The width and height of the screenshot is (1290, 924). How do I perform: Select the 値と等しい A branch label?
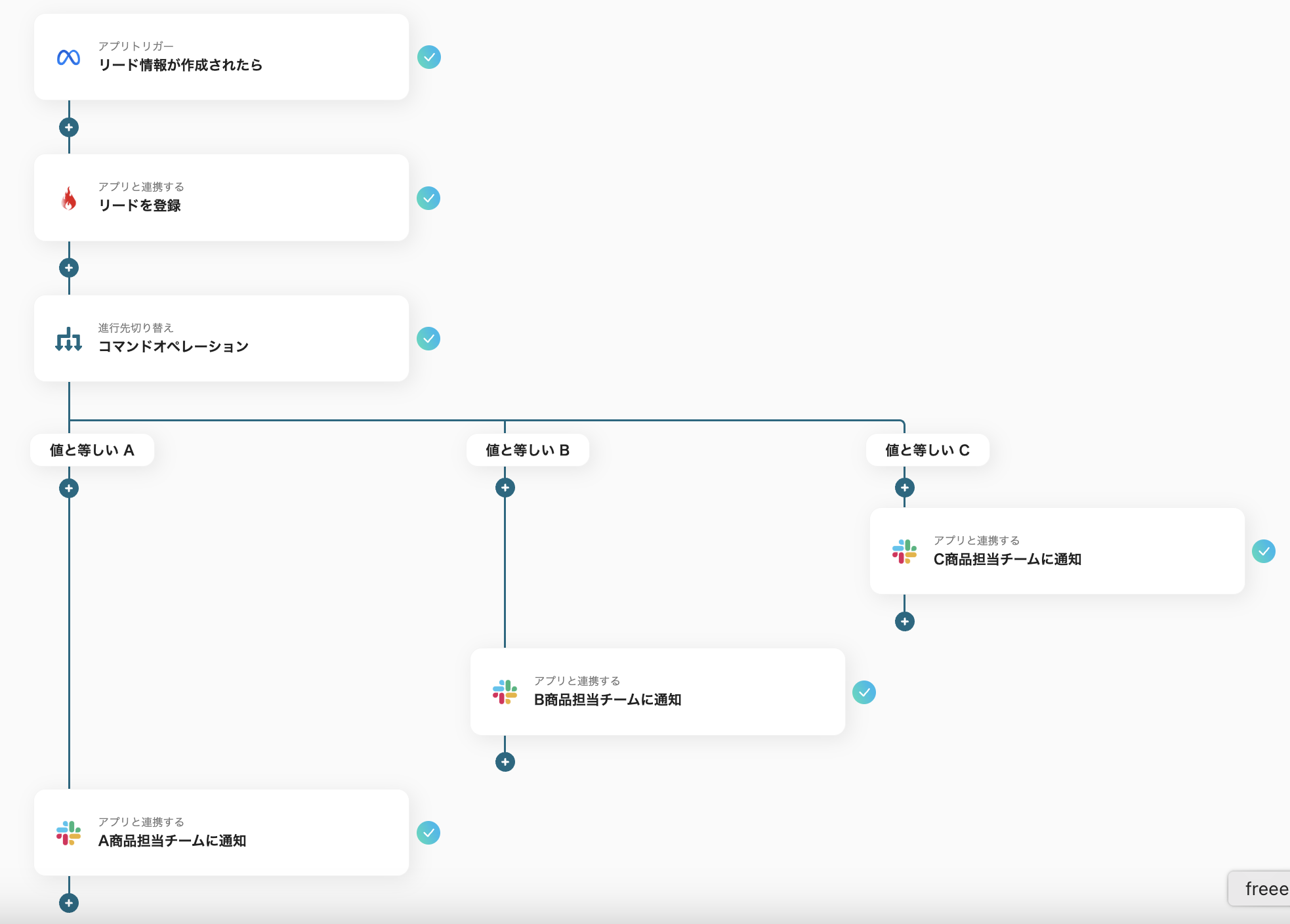coord(92,450)
